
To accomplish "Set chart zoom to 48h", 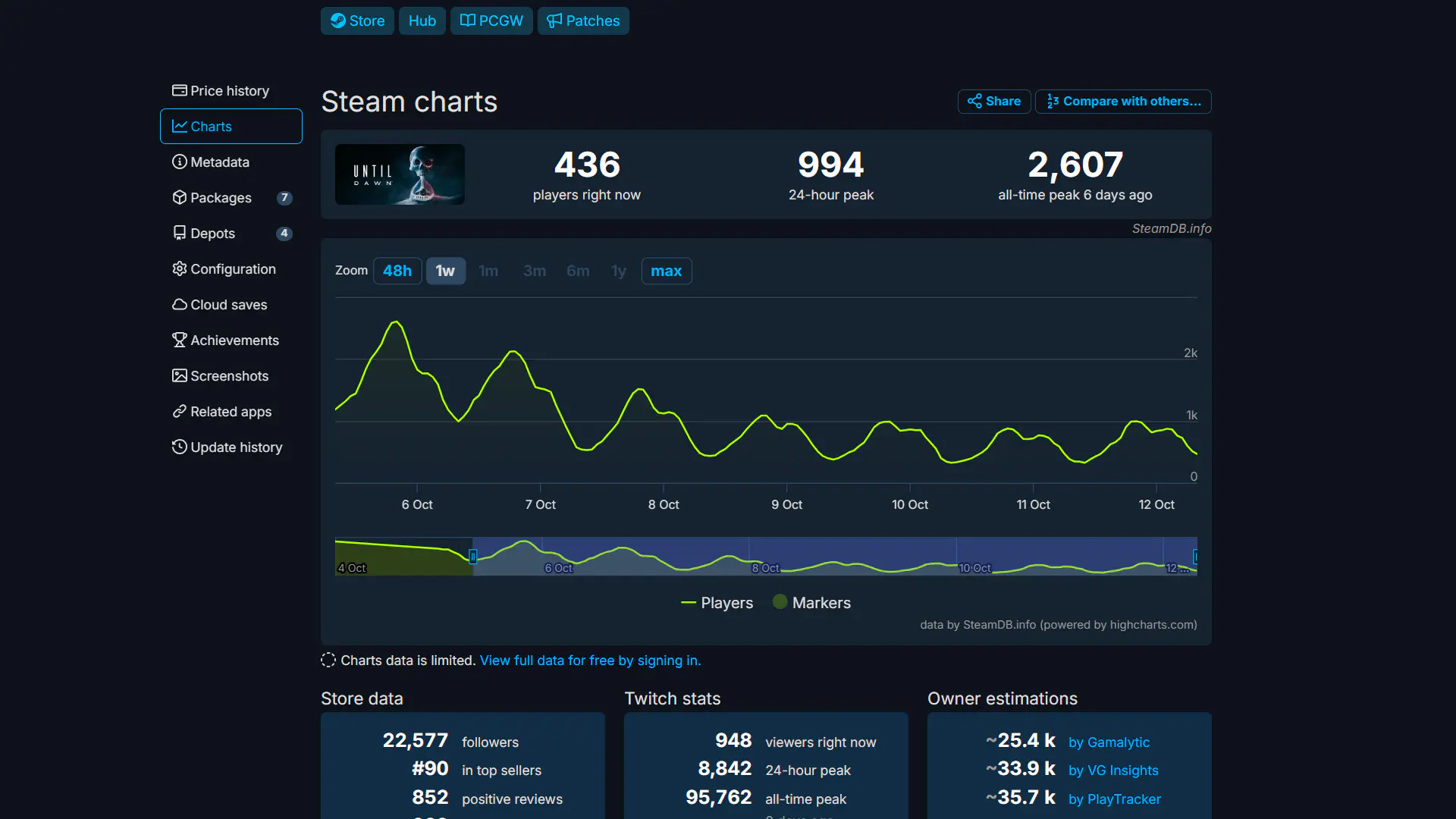I will 397,271.
